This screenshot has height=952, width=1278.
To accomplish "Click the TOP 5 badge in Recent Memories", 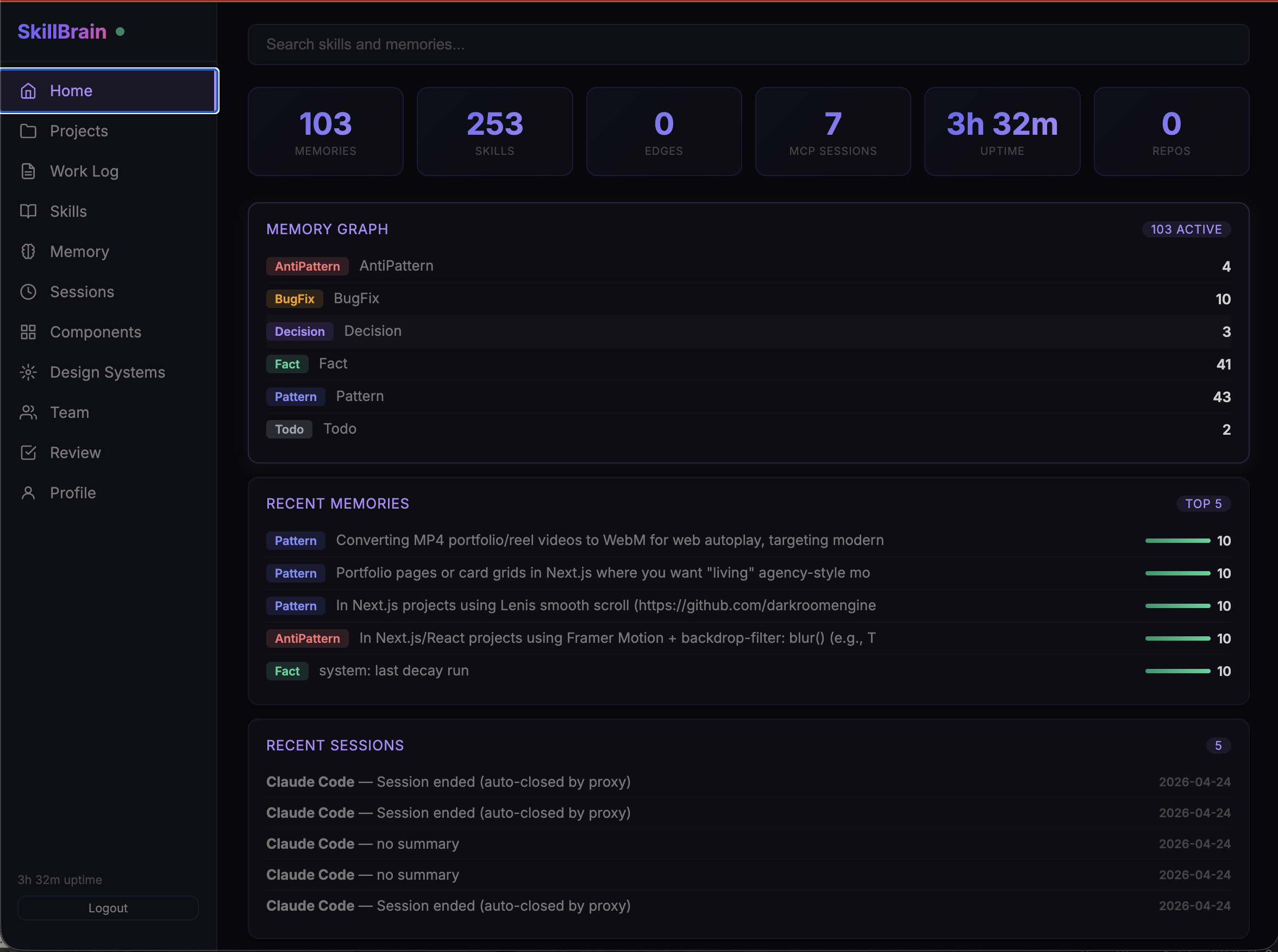I will tap(1203, 503).
